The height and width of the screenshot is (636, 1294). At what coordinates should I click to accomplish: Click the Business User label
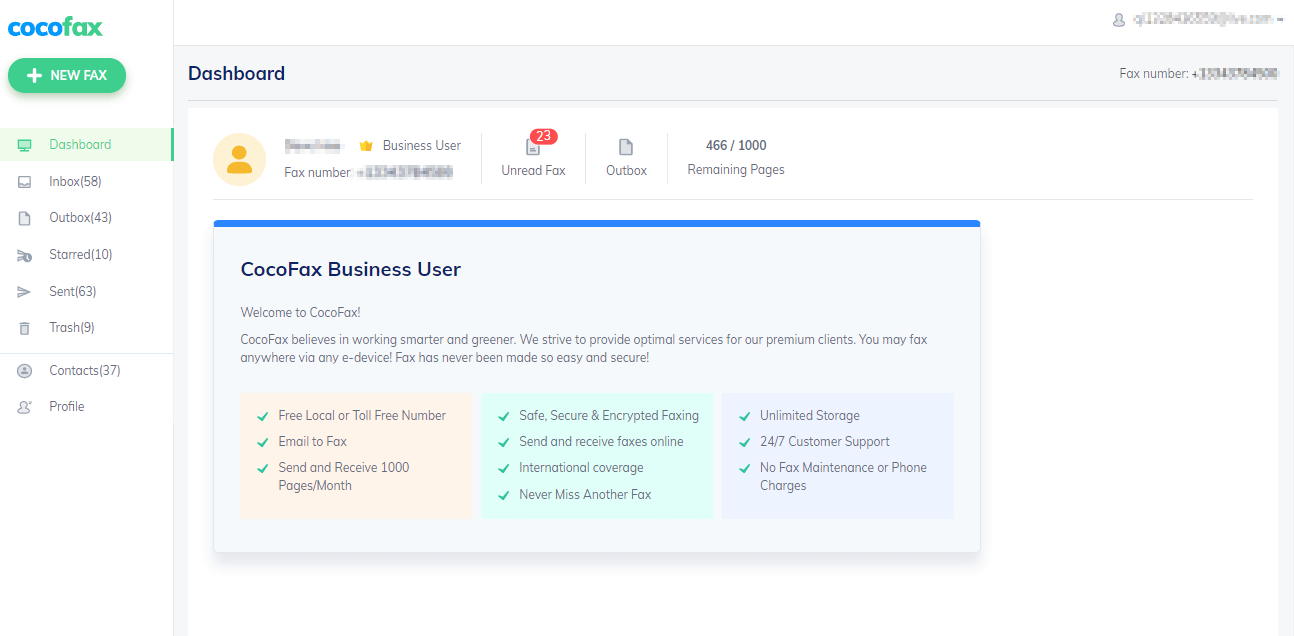pos(422,146)
